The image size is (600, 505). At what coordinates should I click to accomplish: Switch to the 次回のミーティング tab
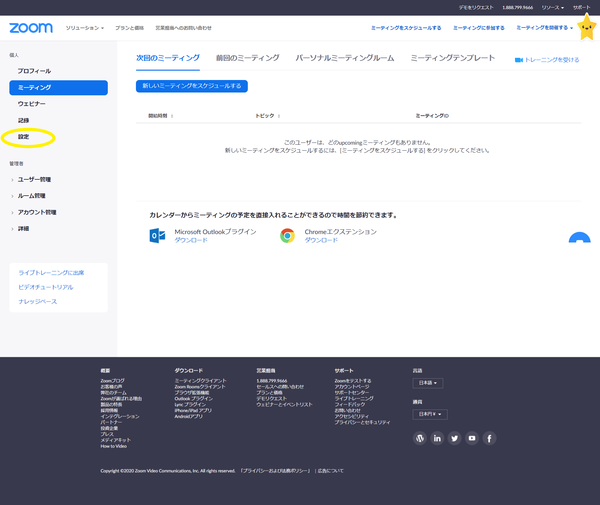click(168, 58)
